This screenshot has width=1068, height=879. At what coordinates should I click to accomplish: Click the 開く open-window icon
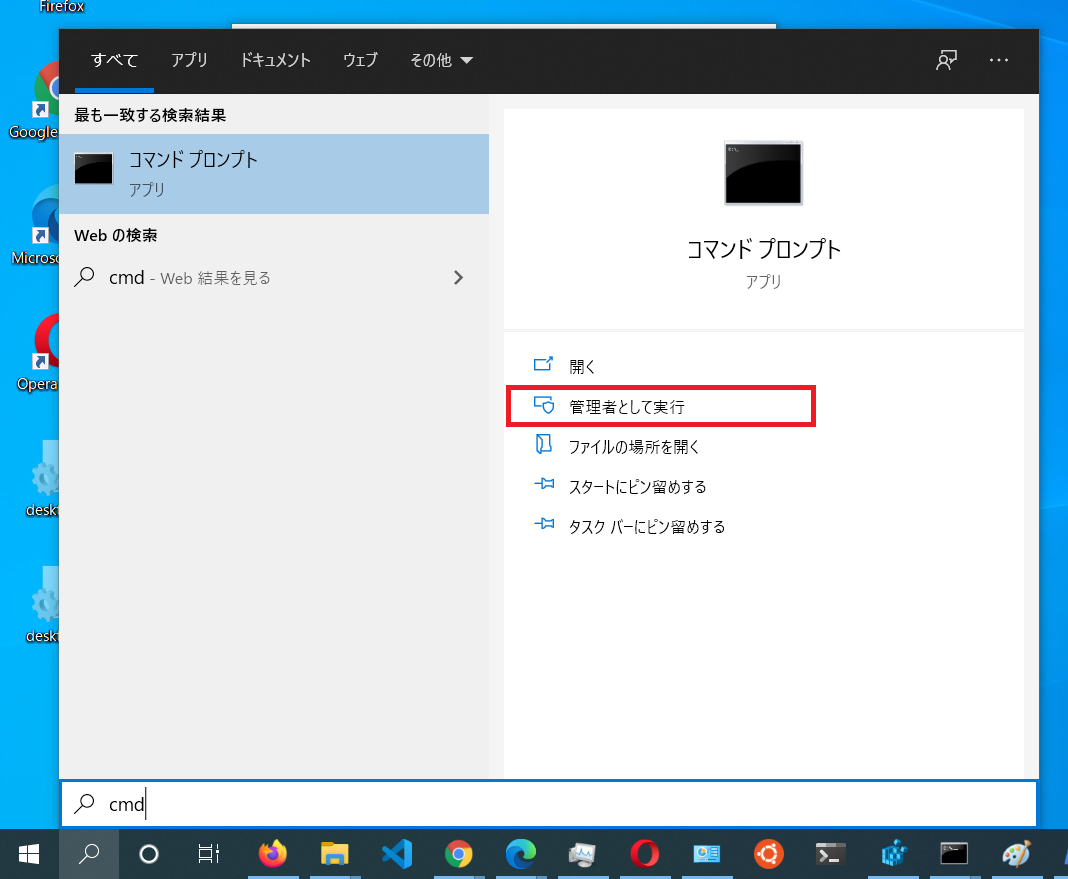click(x=543, y=364)
